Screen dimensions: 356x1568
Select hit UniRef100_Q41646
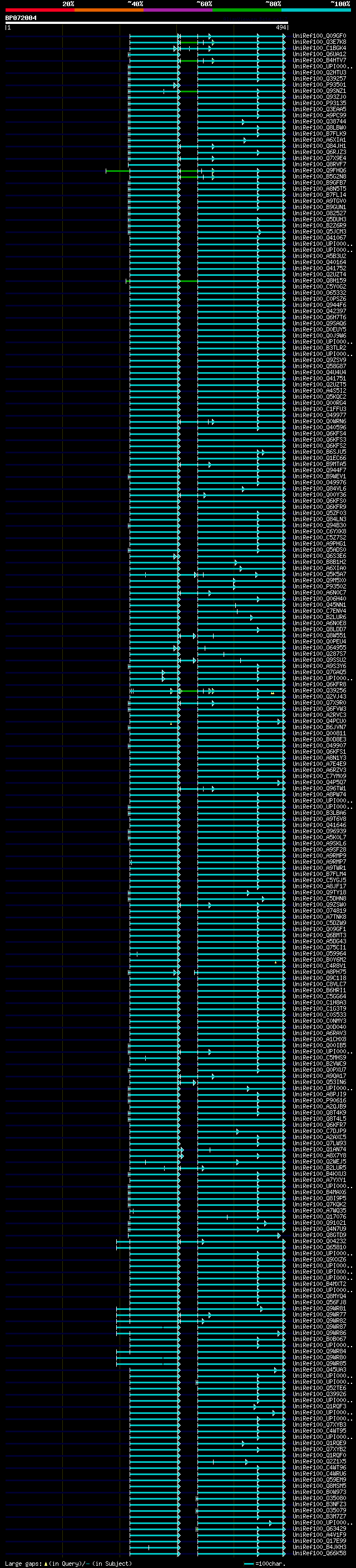(319, 825)
